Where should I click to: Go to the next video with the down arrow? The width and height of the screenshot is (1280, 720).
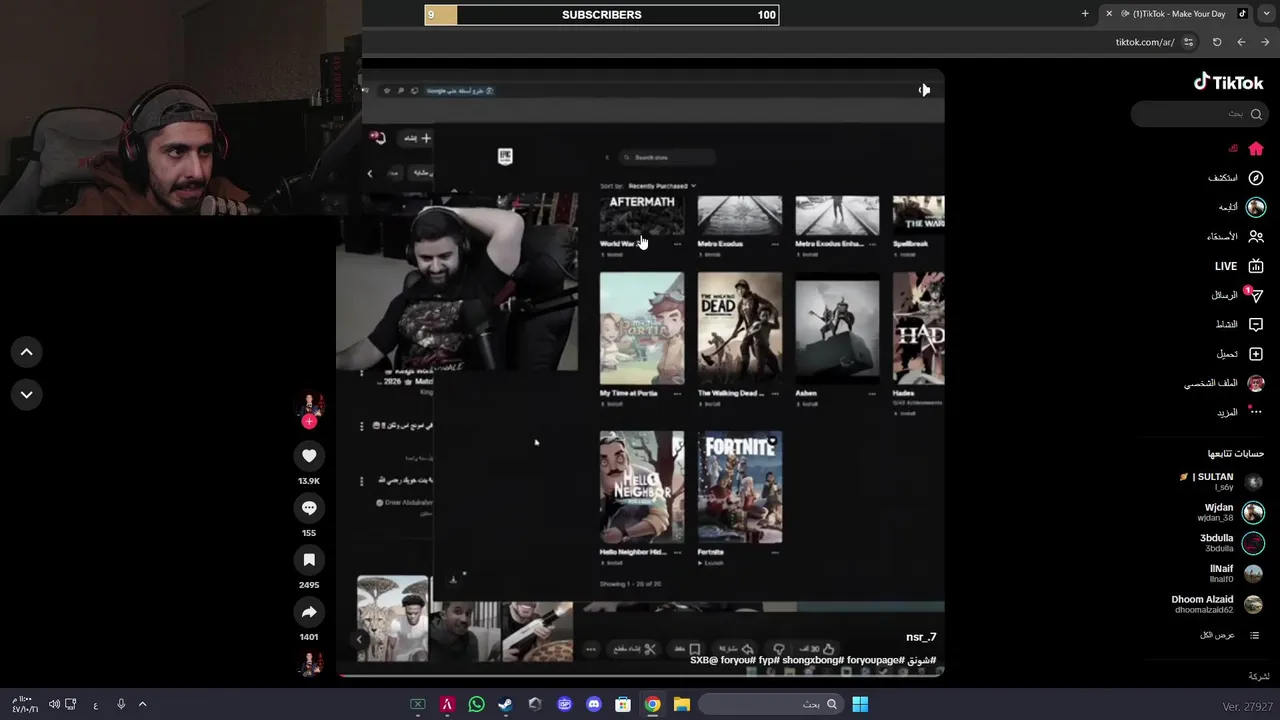pyautogui.click(x=27, y=394)
